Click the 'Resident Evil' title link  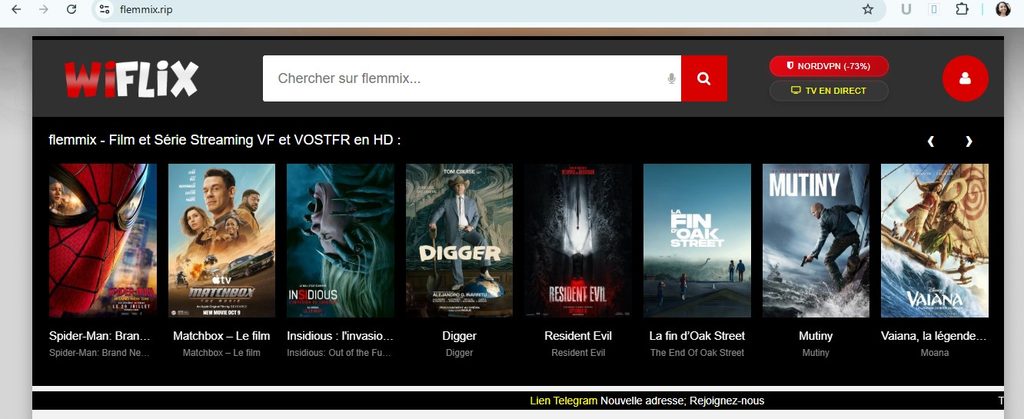pos(578,336)
